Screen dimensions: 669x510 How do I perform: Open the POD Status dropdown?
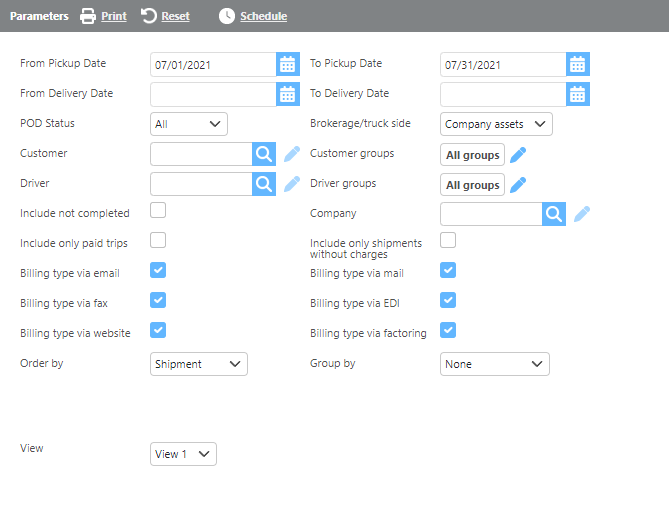click(x=189, y=124)
